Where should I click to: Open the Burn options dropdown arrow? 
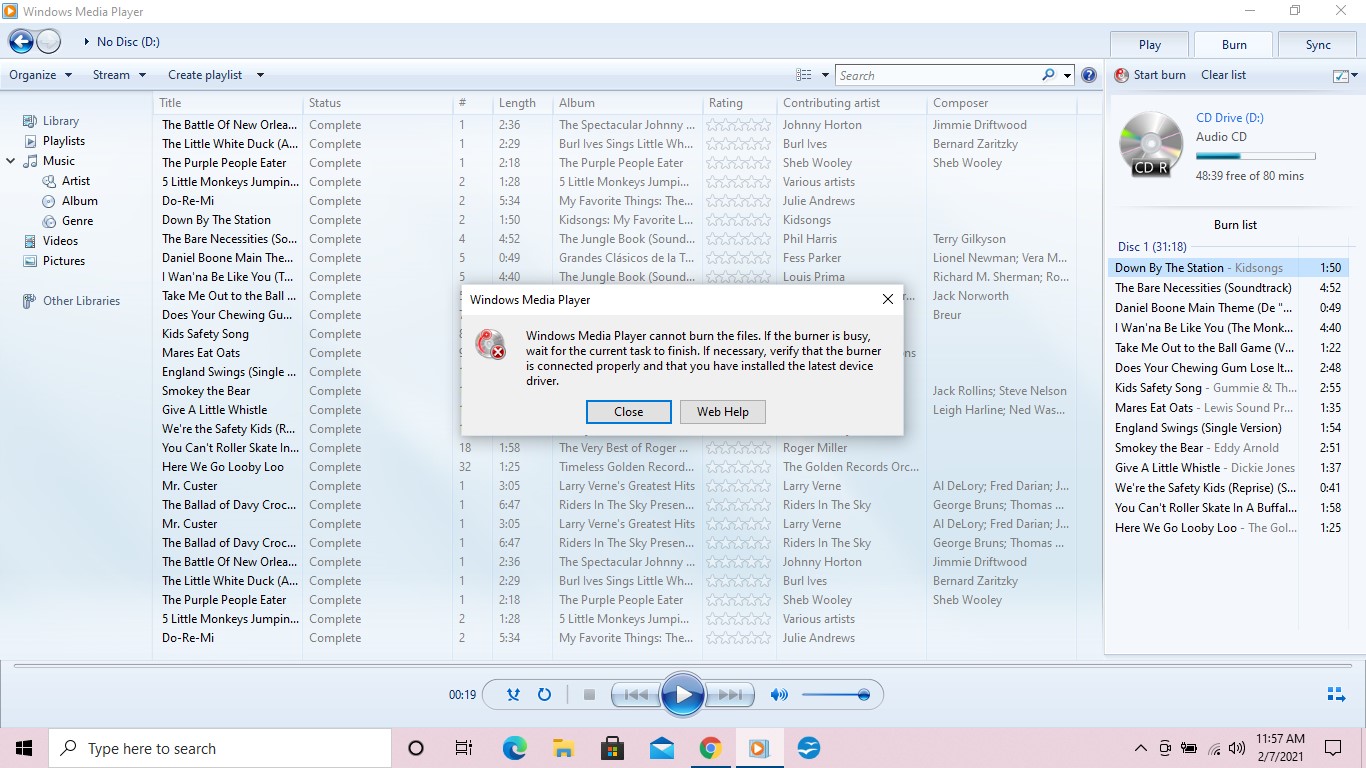click(1354, 75)
